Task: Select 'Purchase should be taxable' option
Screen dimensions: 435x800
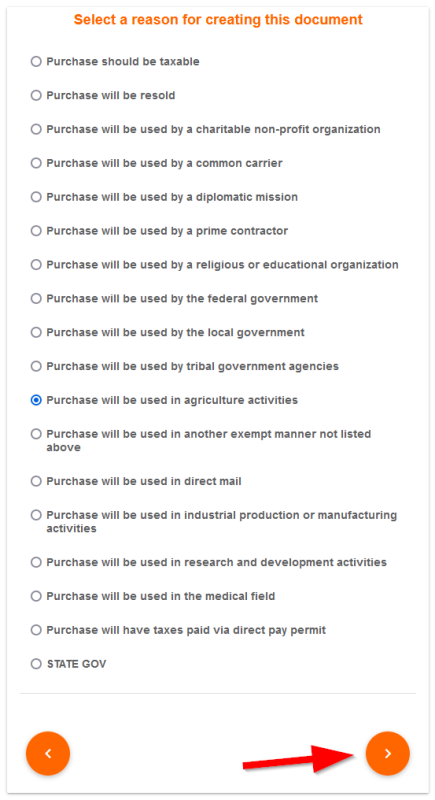Action: pos(36,62)
